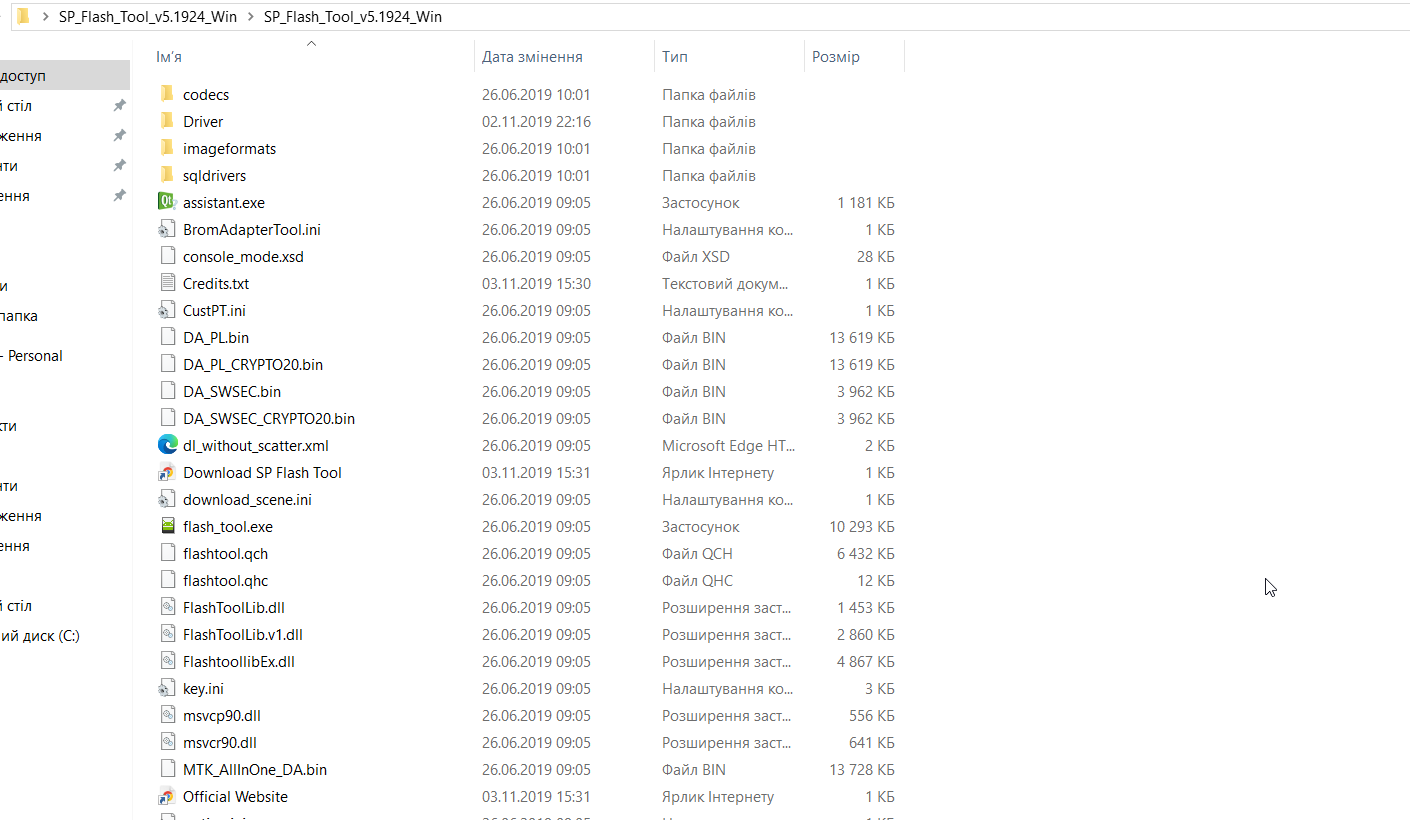Viewport: 1410px width, 820px height.
Task: Expand chevron between the two SP_Flash_Tool breadcrumbs
Action: (251, 17)
